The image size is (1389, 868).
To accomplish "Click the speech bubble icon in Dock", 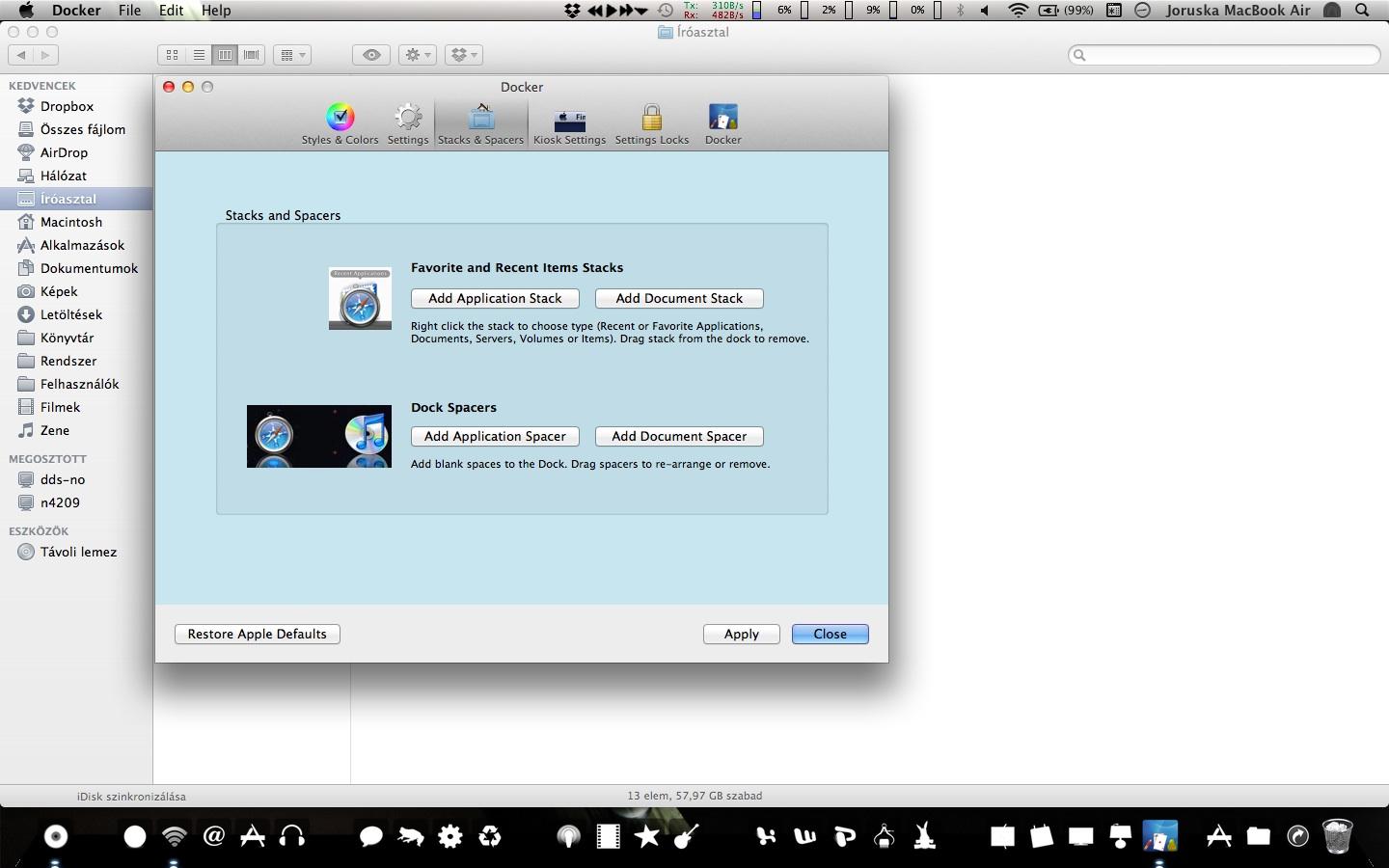I will [x=371, y=836].
